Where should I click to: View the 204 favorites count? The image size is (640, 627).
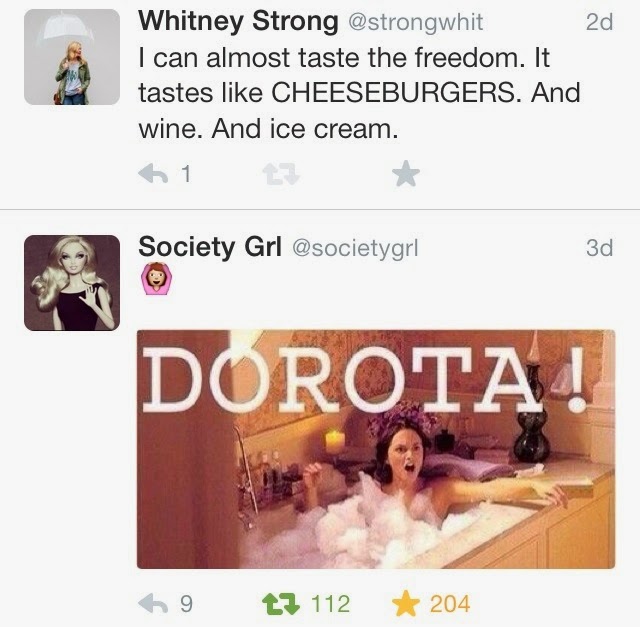(450, 604)
